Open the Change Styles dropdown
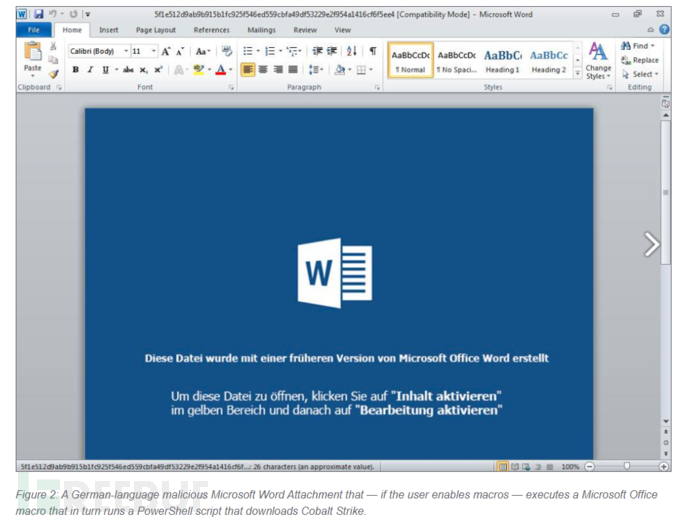The height and width of the screenshot is (521, 690). [598, 61]
